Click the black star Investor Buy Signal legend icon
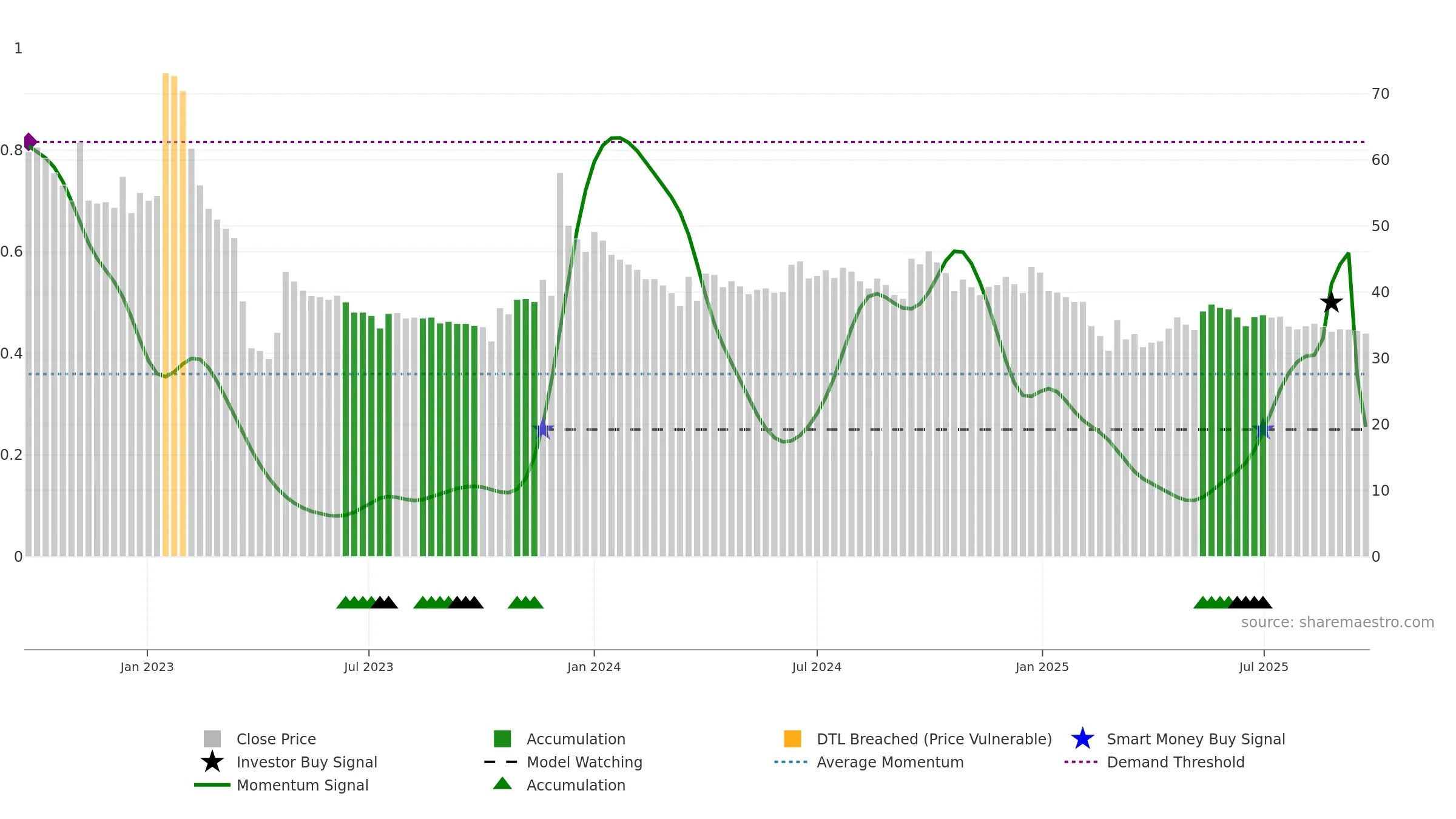 click(x=212, y=761)
